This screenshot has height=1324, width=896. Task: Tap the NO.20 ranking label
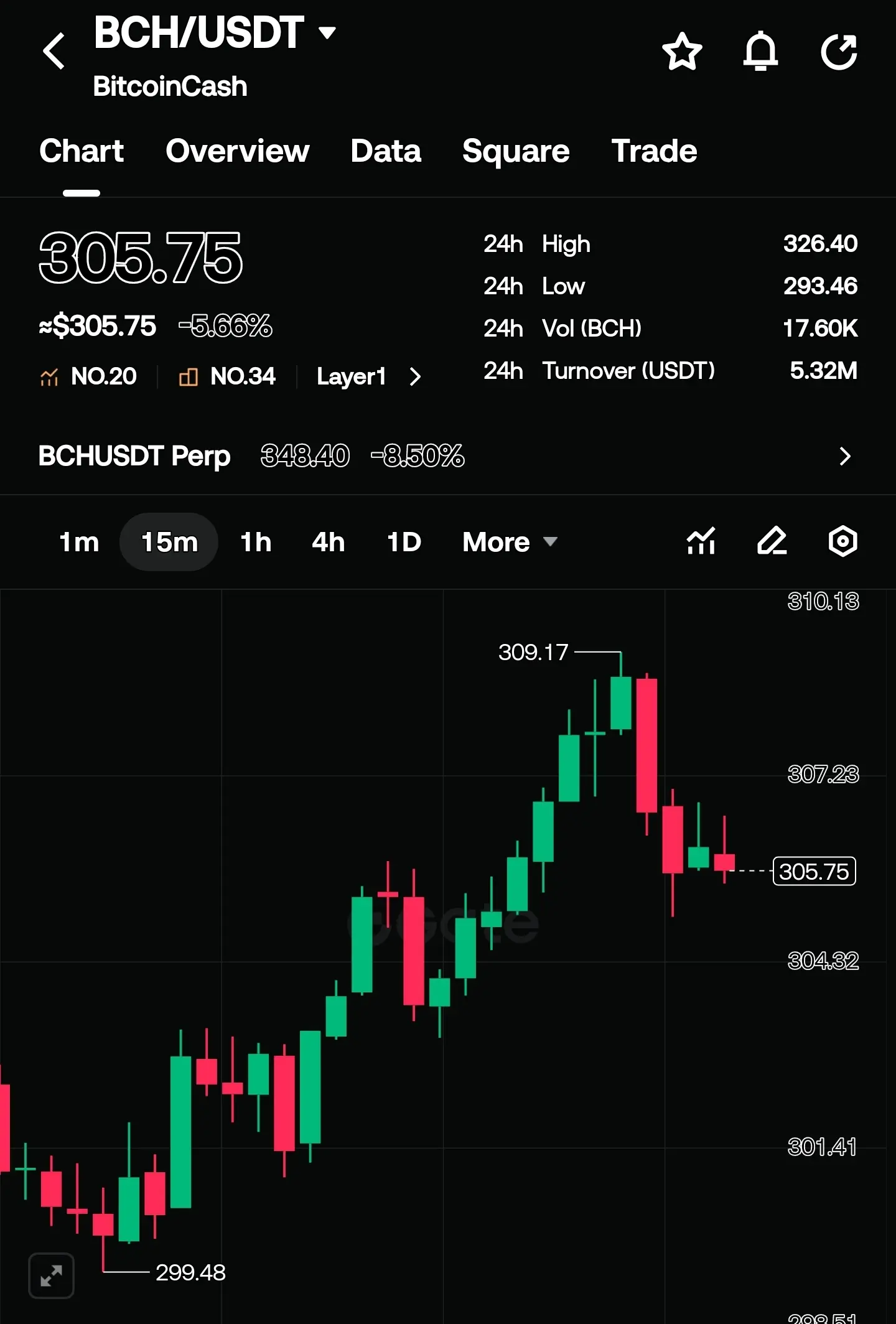104,376
